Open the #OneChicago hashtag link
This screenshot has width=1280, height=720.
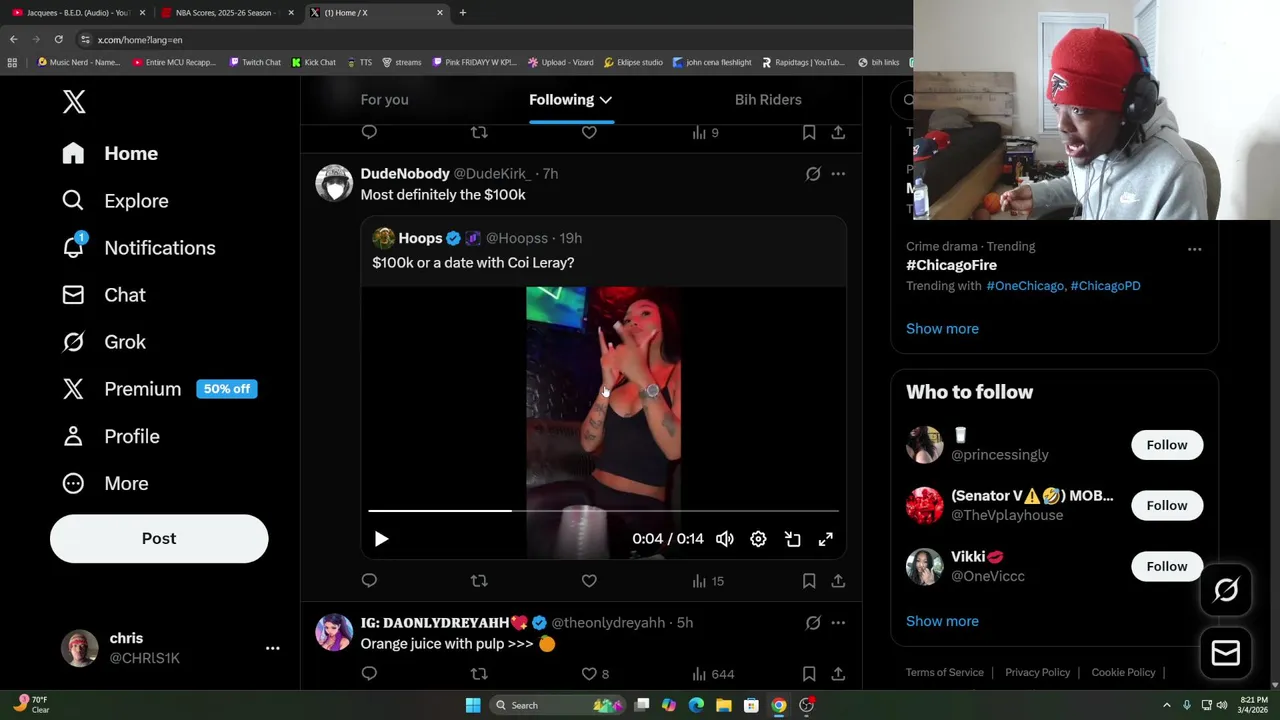[x=1025, y=286]
